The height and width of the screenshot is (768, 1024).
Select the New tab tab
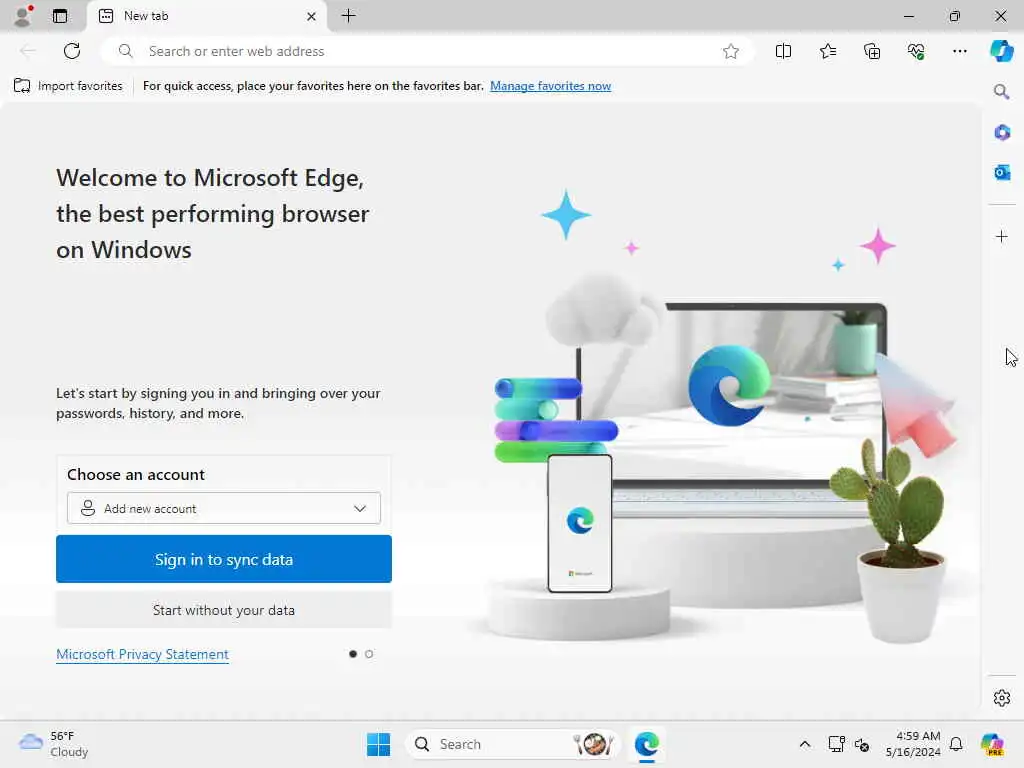[x=207, y=16]
